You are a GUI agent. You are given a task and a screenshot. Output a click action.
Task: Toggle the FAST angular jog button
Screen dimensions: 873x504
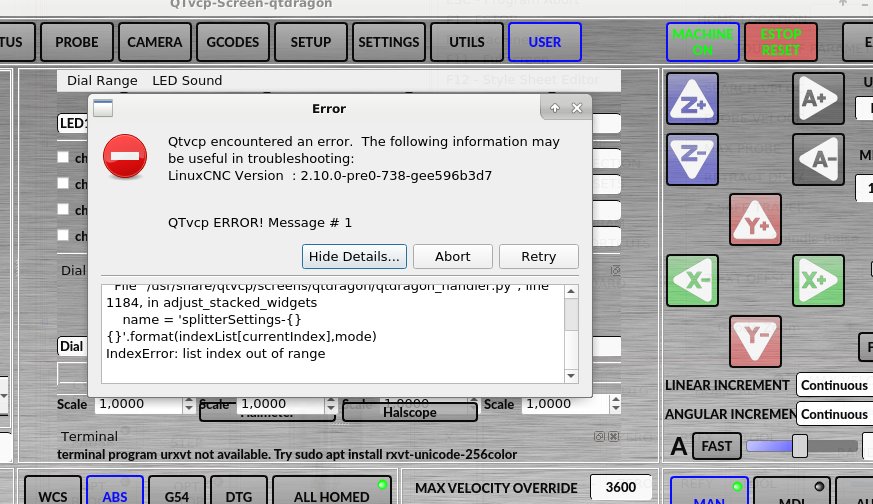(x=717, y=446)
